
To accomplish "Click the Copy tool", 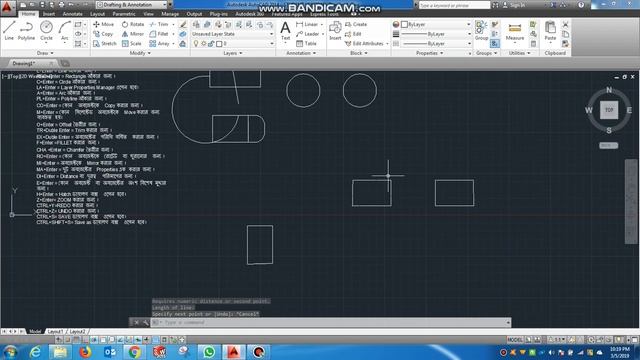I will click(103, 34).
